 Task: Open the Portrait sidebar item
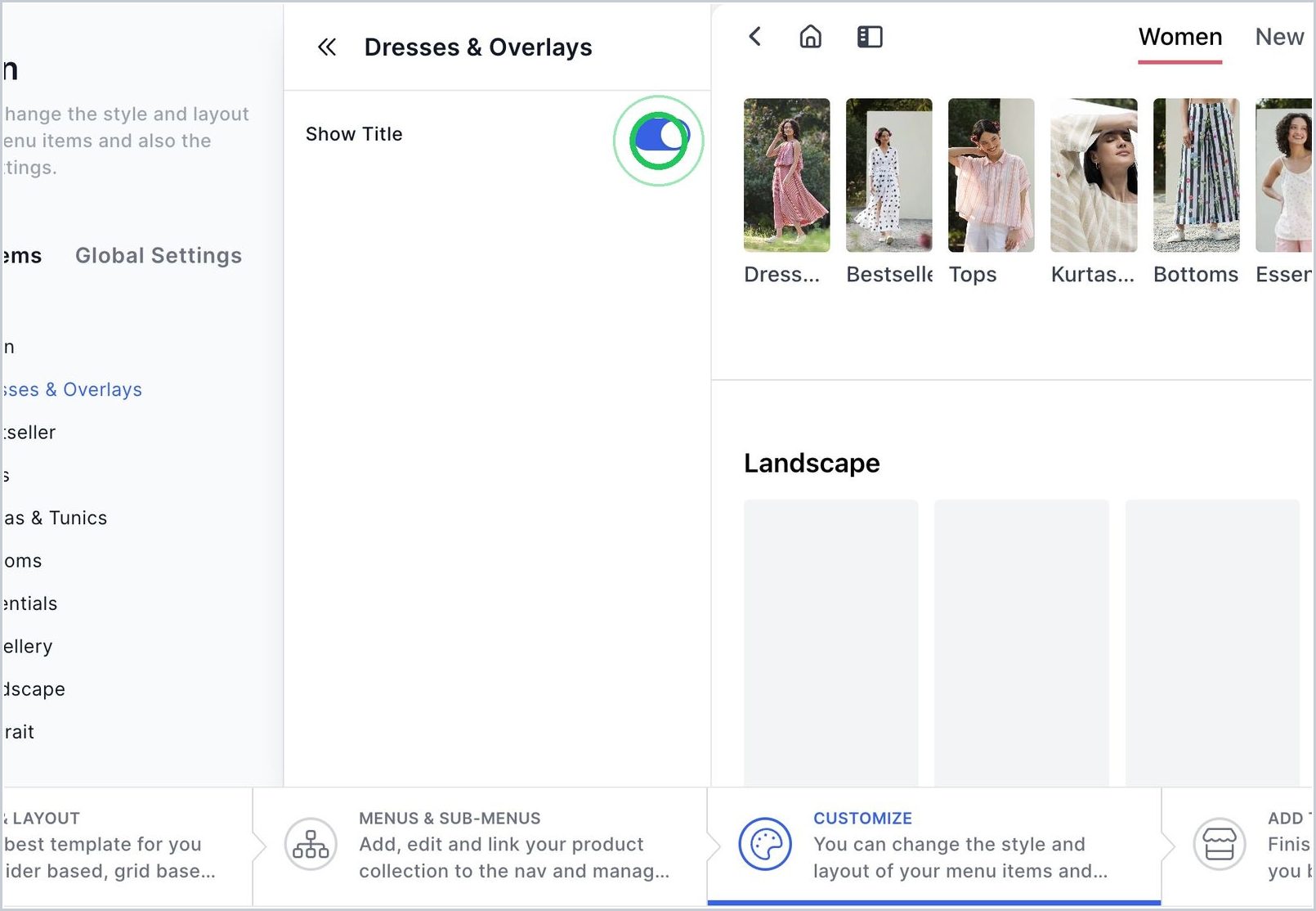click(19, 732)
